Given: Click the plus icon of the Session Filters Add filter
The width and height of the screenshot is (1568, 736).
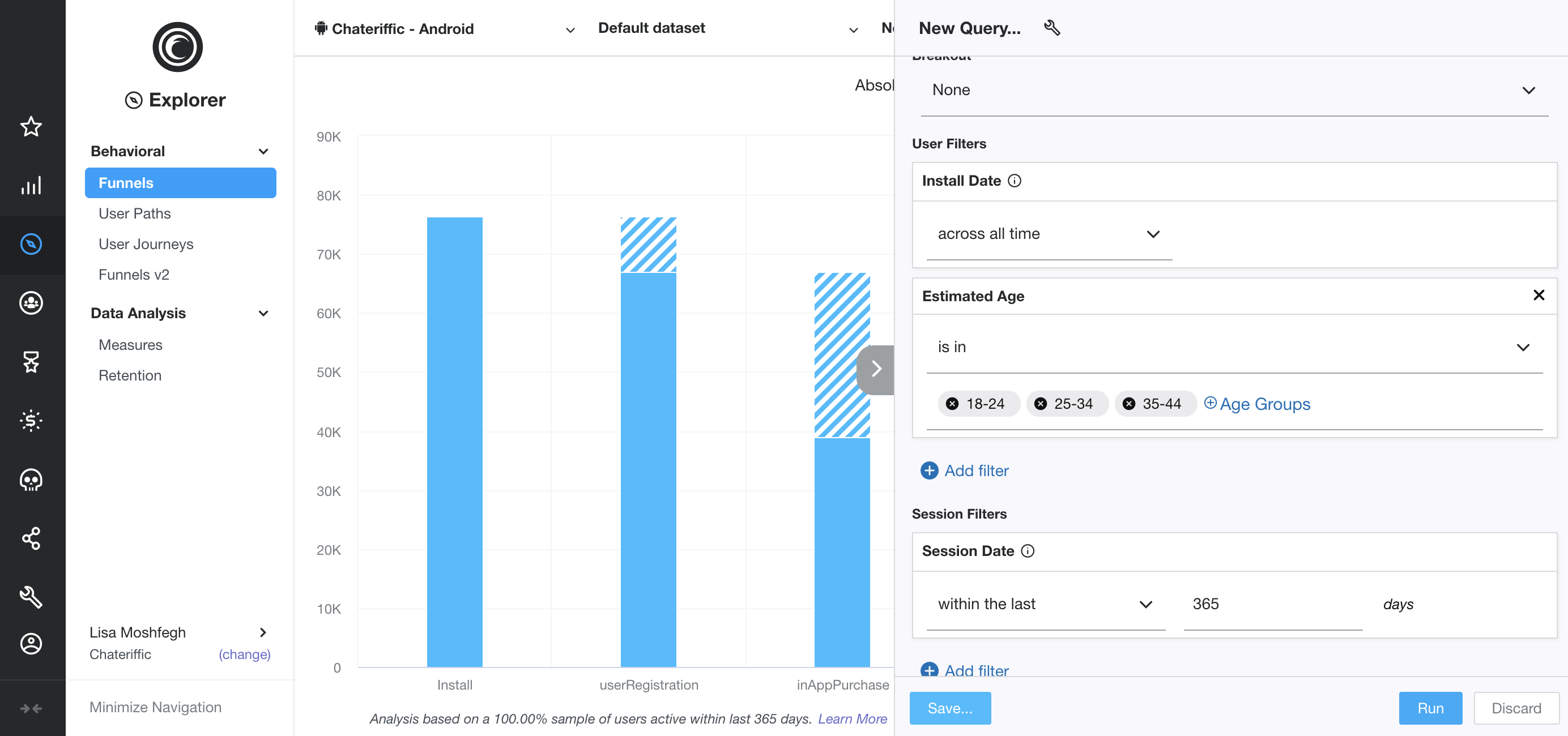Looking at the screenshot, I should 930,670.
